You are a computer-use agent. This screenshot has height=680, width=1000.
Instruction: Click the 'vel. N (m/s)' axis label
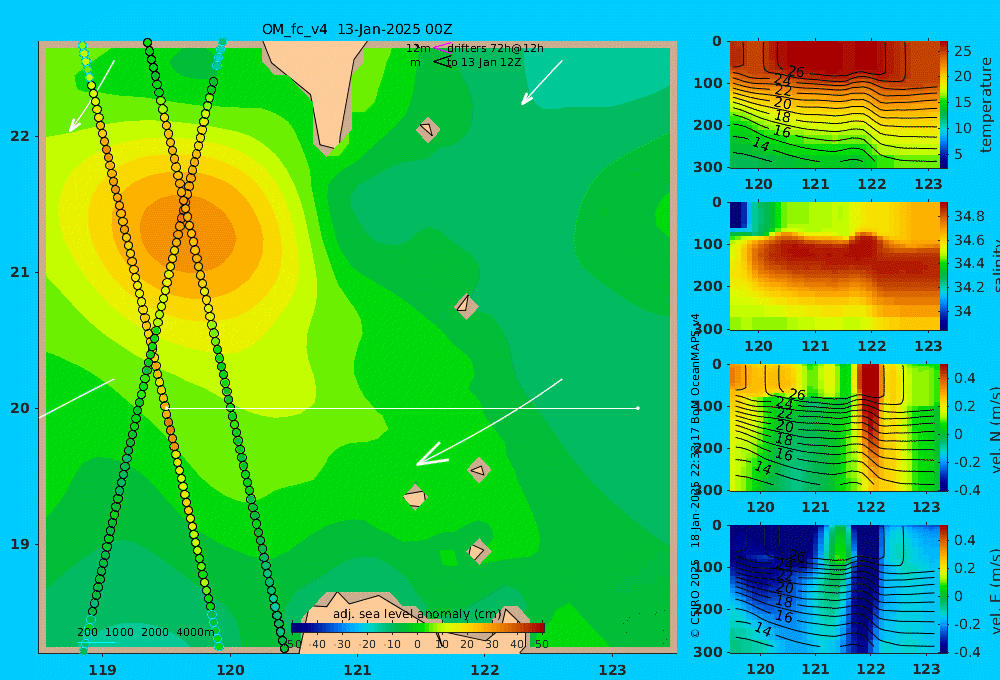pos(994,429)
